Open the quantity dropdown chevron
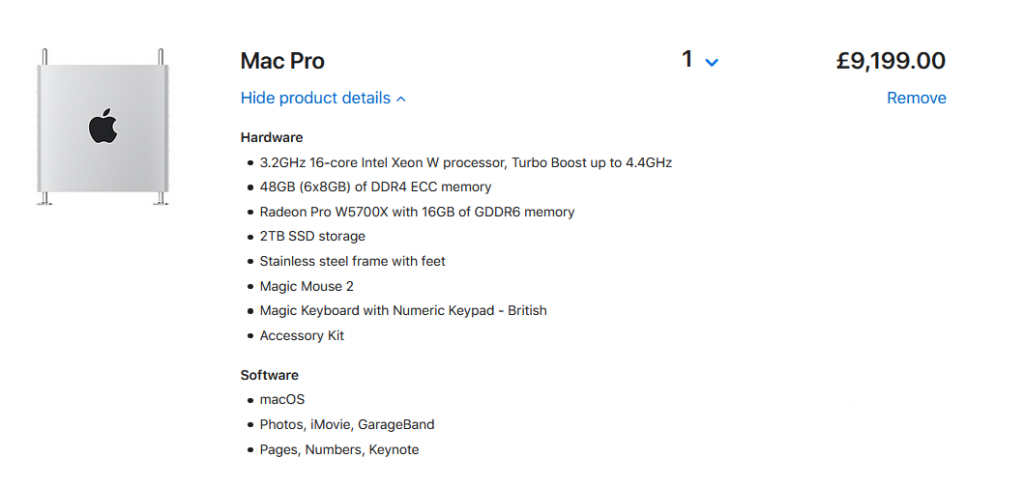1024x487 pixels. click(712, 63)
